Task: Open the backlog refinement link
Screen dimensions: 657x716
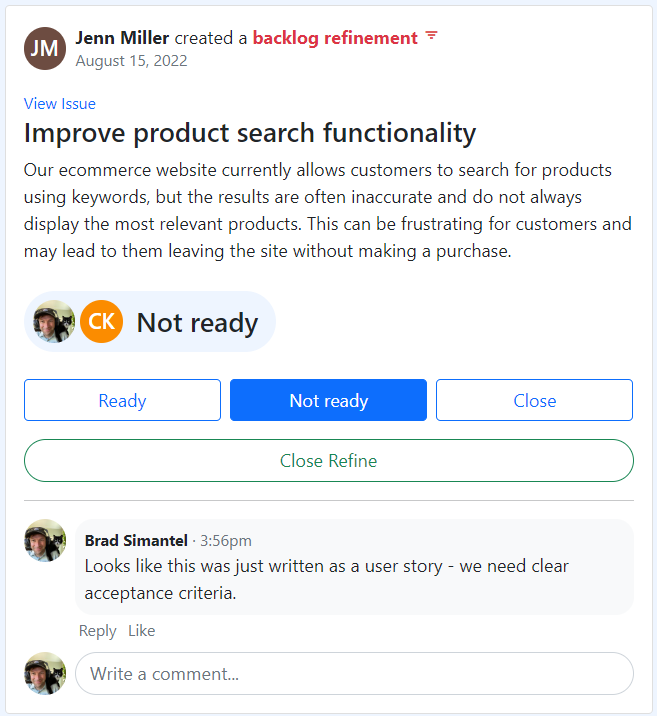Action: [x=335, y=38]
